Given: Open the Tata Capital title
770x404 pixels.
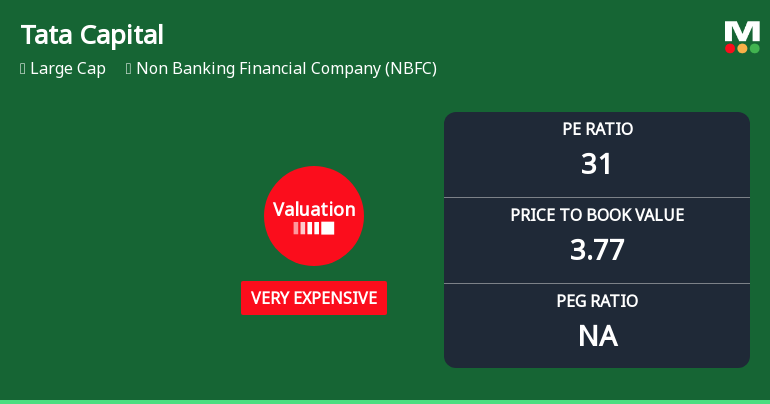Looking at the screenshot, I should pos(92,35).
